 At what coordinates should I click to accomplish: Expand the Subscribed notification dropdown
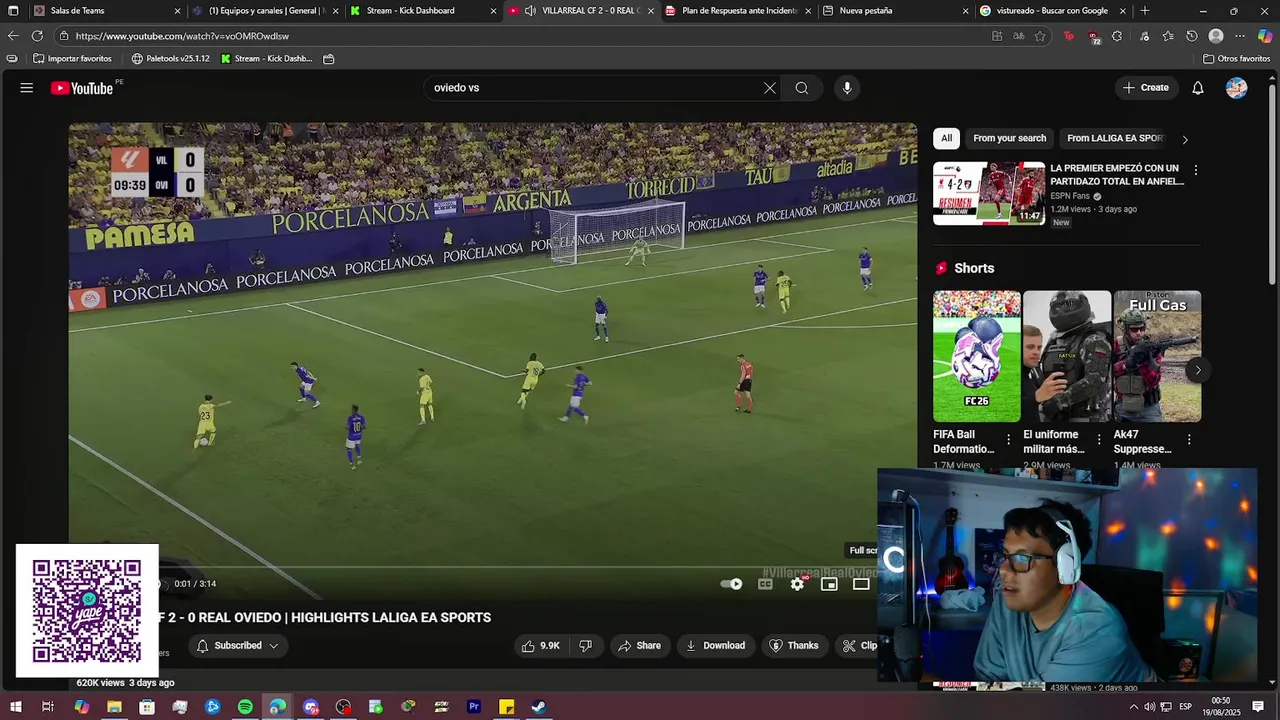click(238, 646)
